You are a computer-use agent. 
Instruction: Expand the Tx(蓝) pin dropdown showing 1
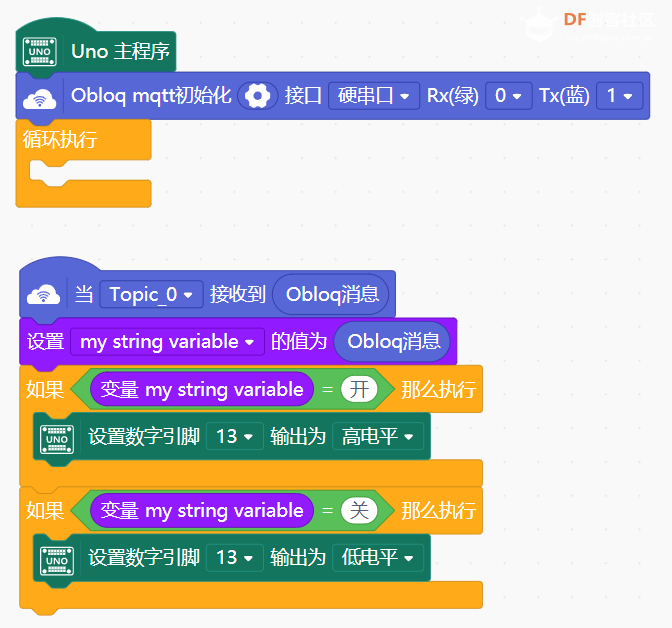click(619, 96)
